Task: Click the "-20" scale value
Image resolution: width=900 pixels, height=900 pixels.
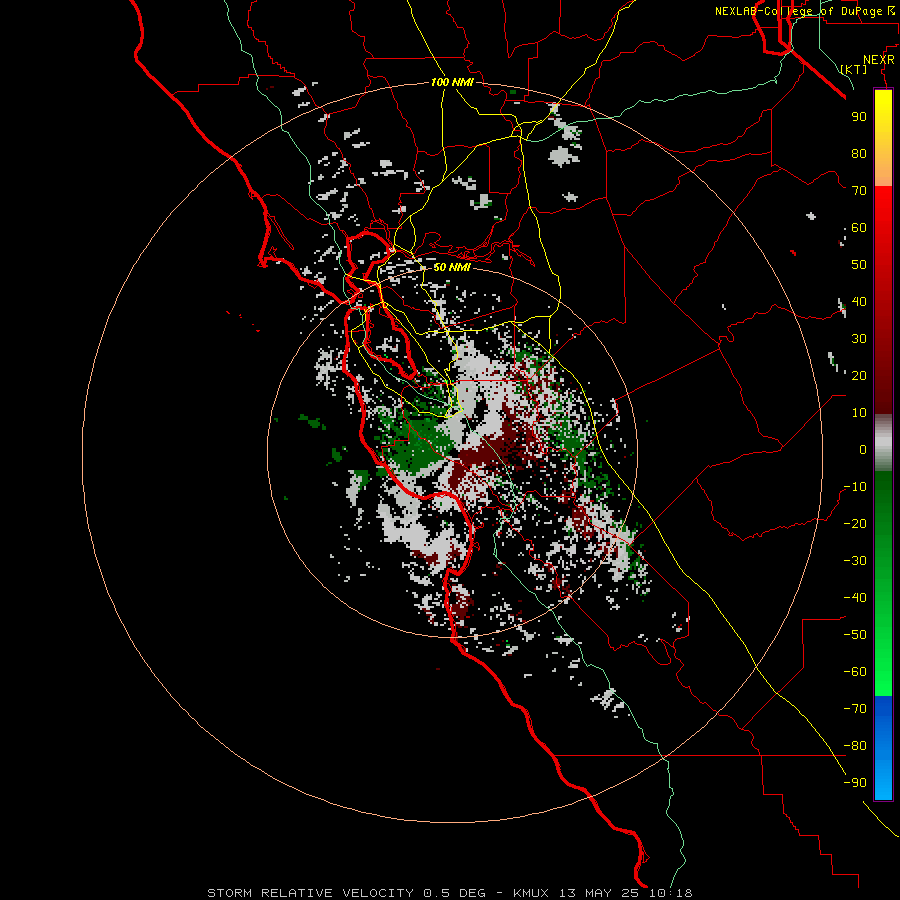Action: pyautogui.click(x=855, y=524)
